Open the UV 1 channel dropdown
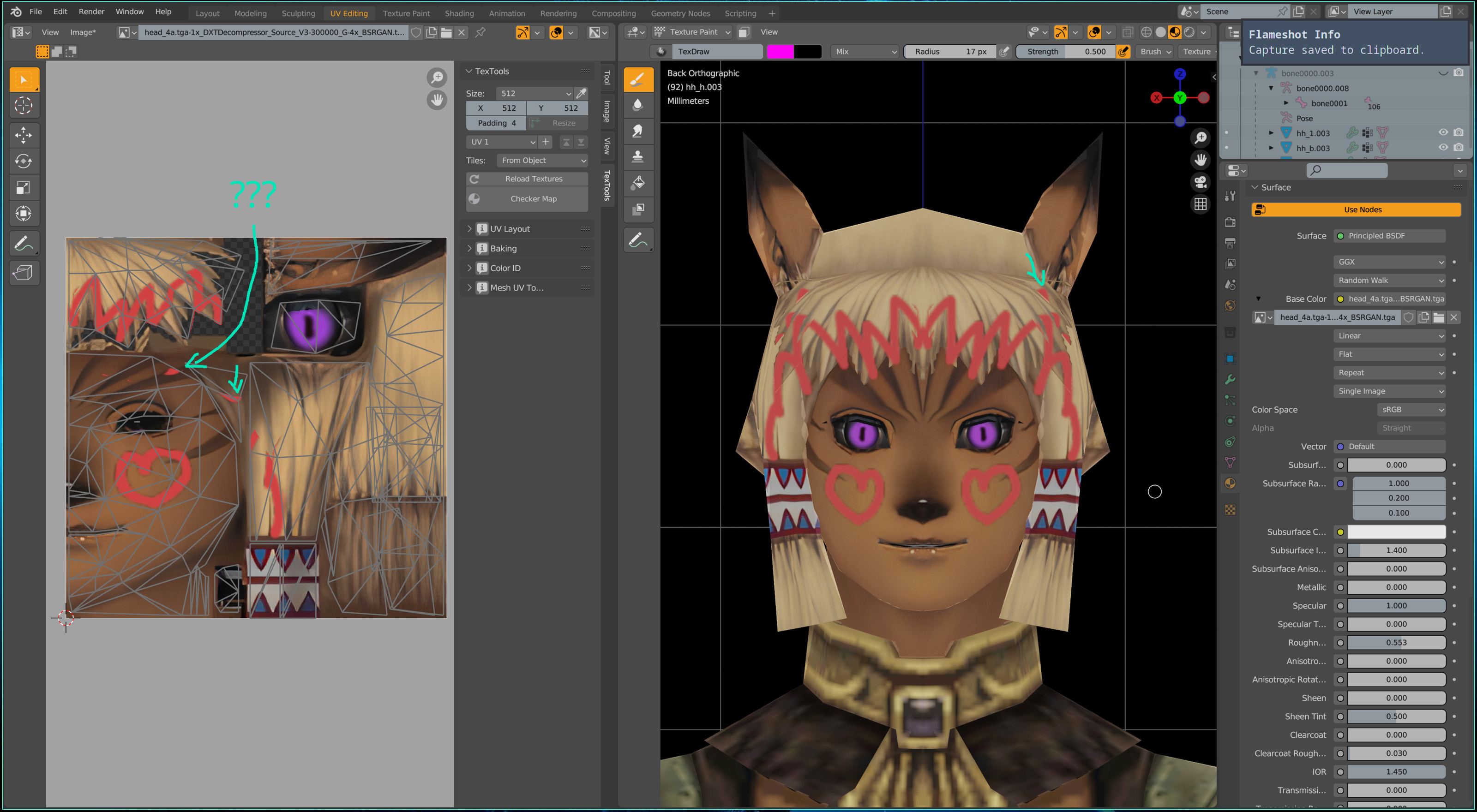The width and height of the screenshot is (1477, 812). point(502,142)
